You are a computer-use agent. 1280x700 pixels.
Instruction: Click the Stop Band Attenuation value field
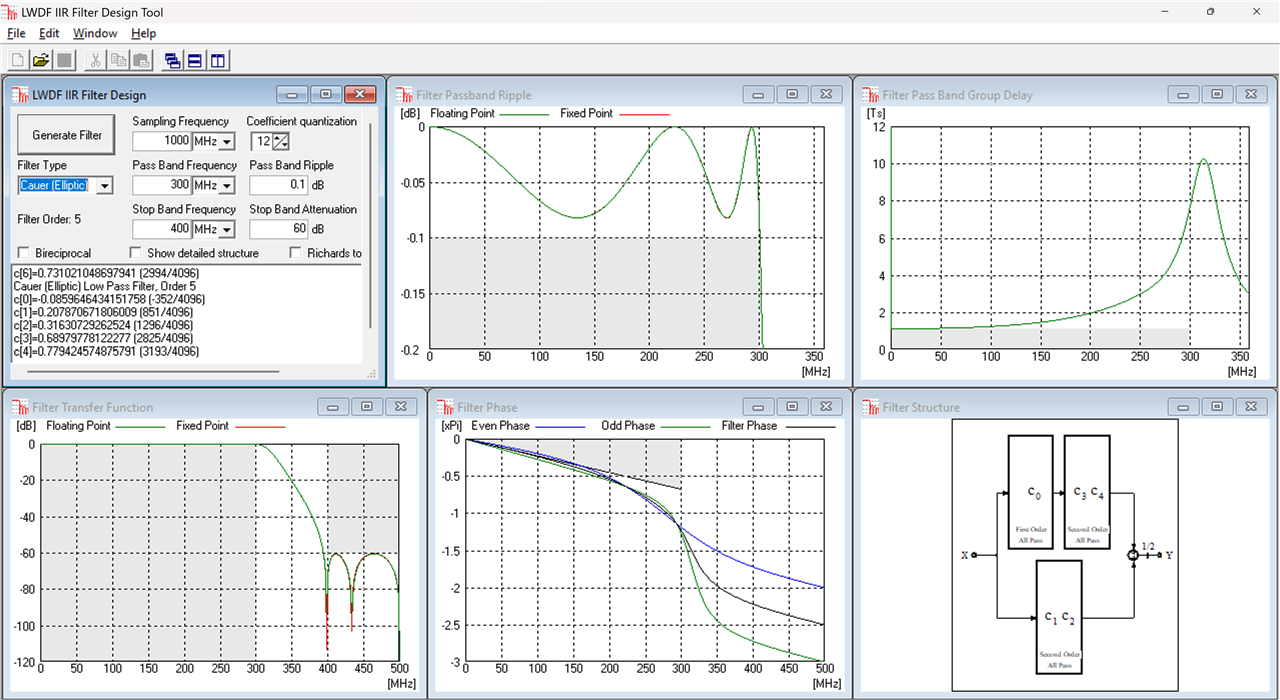[x=279, y=230]
